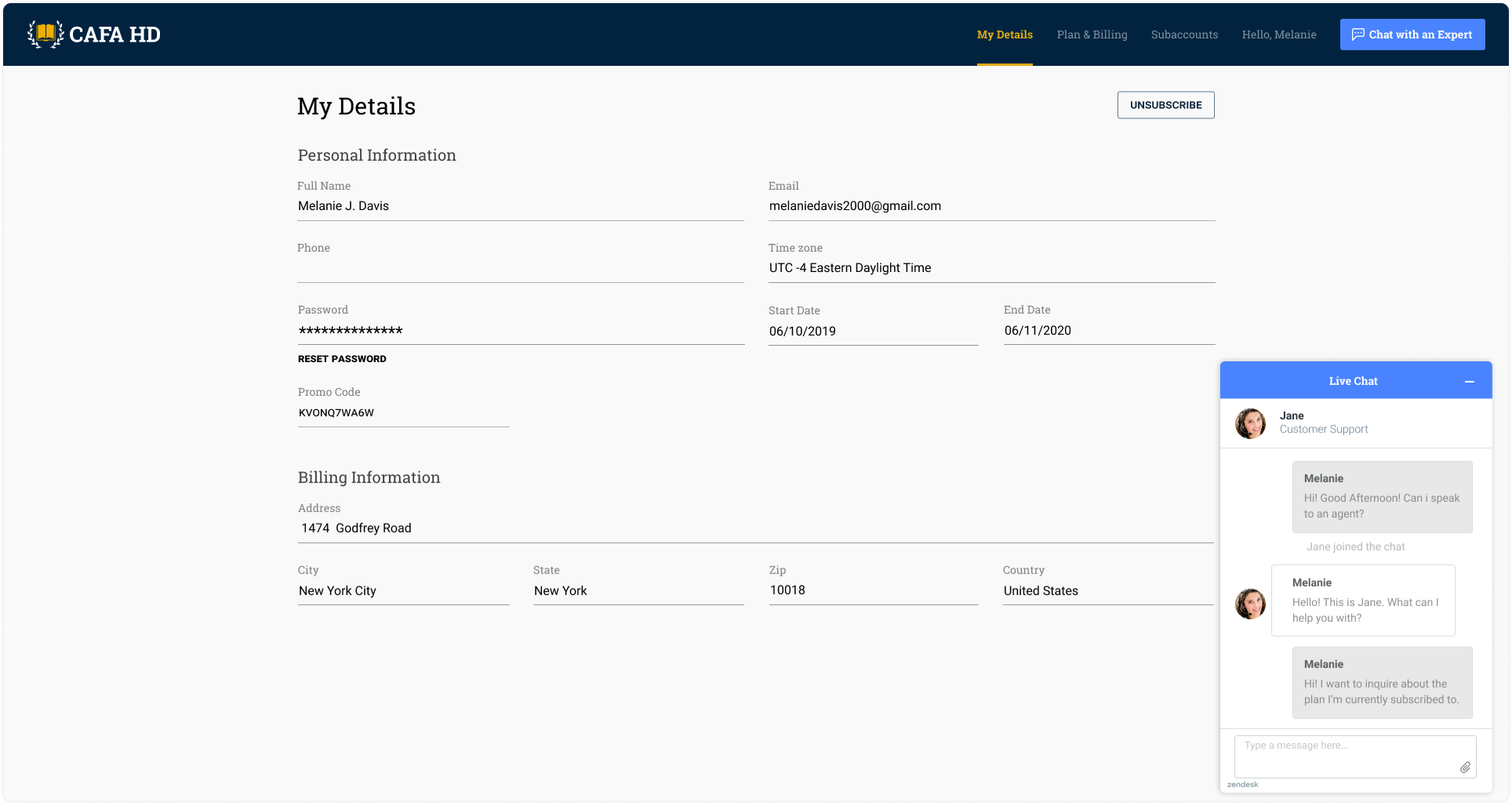
Task: Click Jane's avatar in chat header
Action: click(x=1250, y=423)
